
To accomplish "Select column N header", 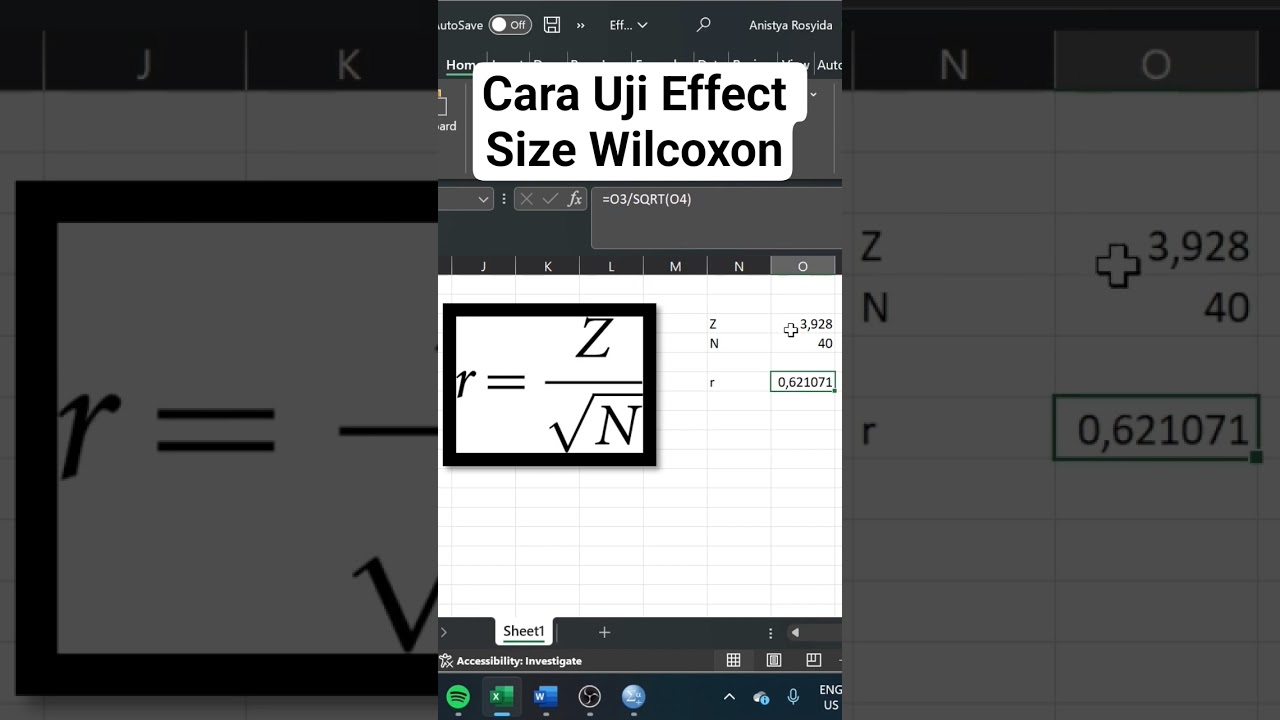I will [739, 266].
